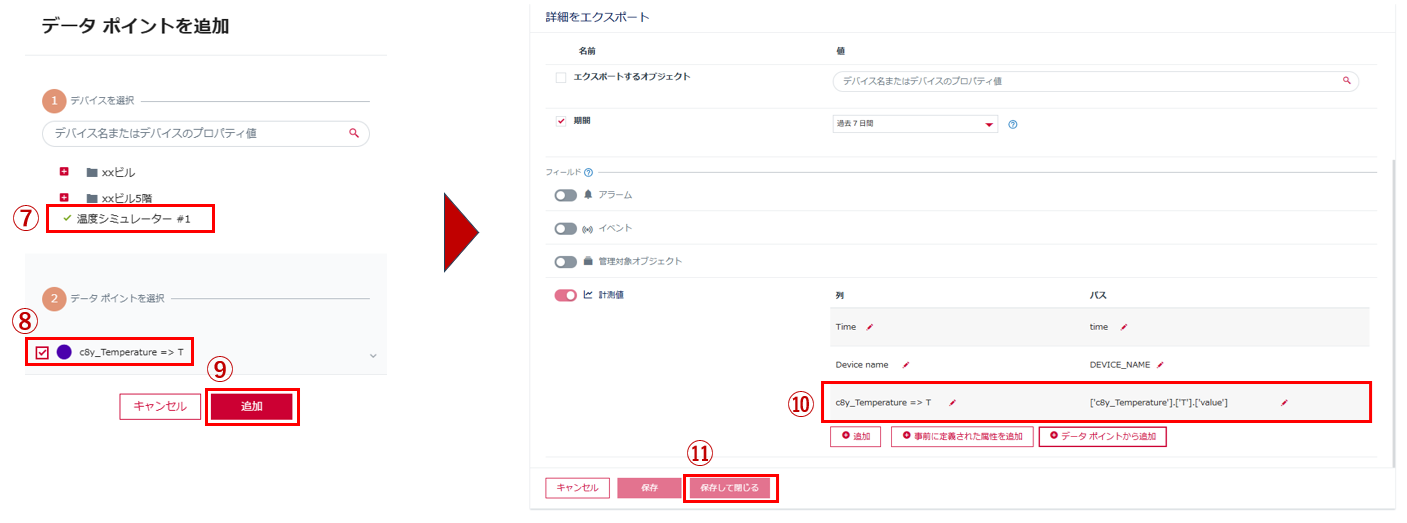Click the データ ポイントから追加 button
Image resolution: width=1407 pixels, height=523 pixels.
[1102, 436]
